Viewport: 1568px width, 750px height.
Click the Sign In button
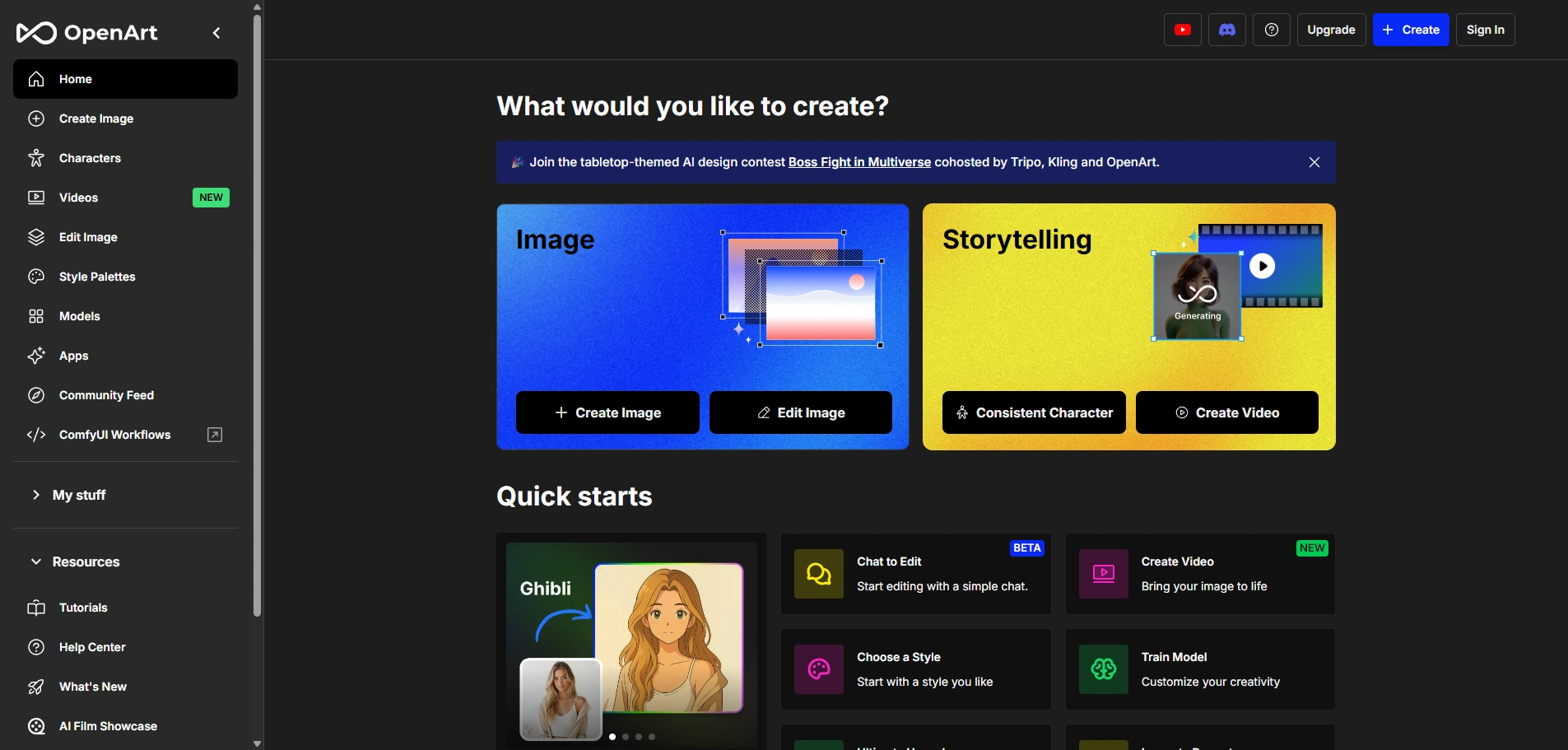click(x=1485, y=30)
